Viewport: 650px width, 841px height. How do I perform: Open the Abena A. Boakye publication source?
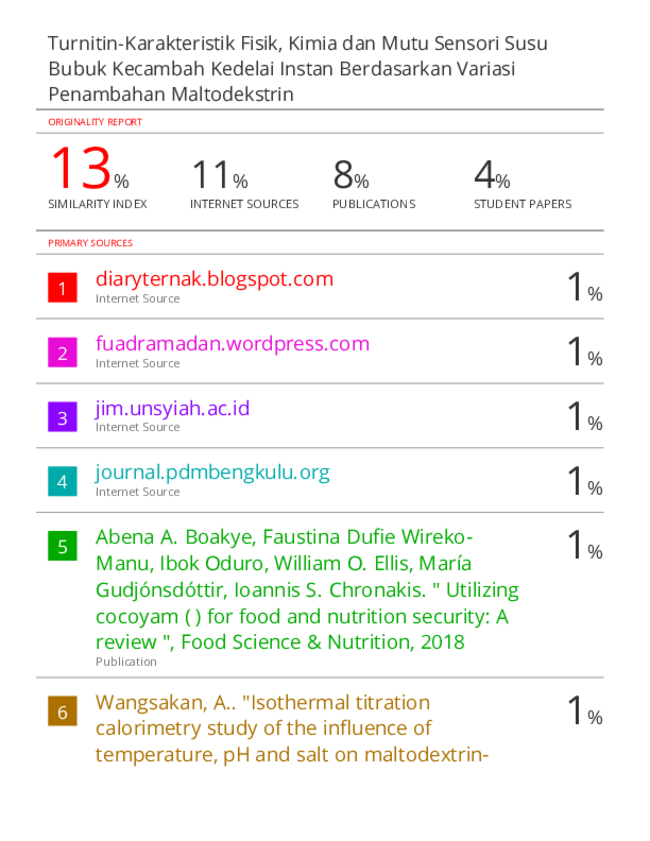click(307, 589)
